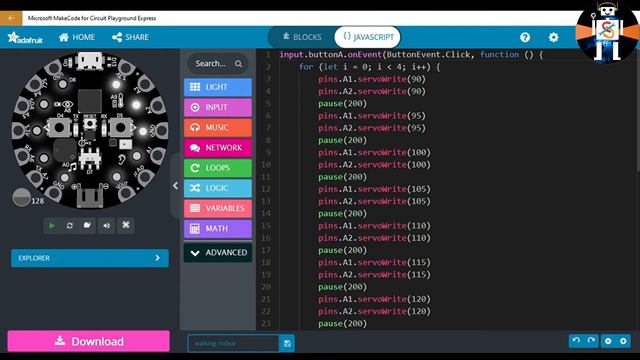Start the simulator with the play button

(x=51, y=225)
